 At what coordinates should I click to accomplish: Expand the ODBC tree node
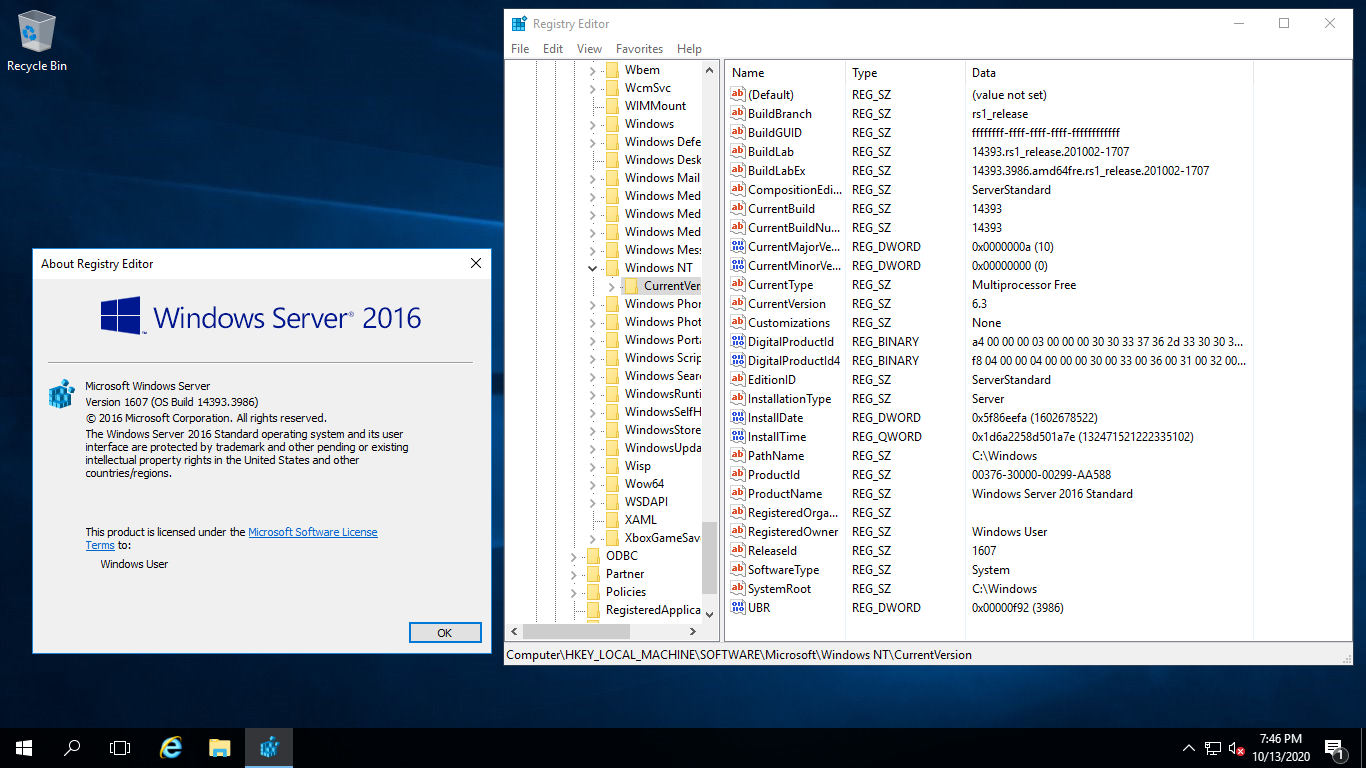pyautogui.click(x=573, y=556)
